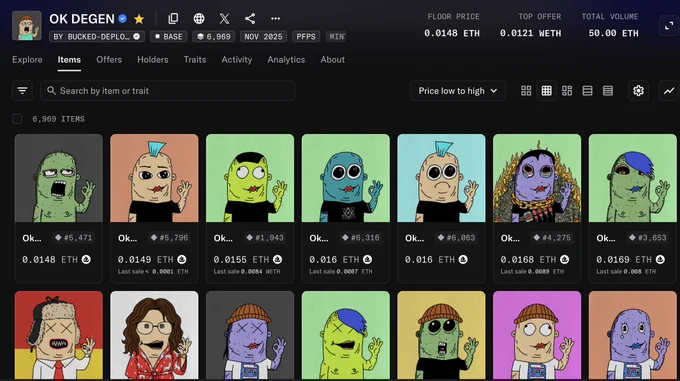Open the blue character NFT #6,316 image
The image size is (680, 381).
point(346,178)
